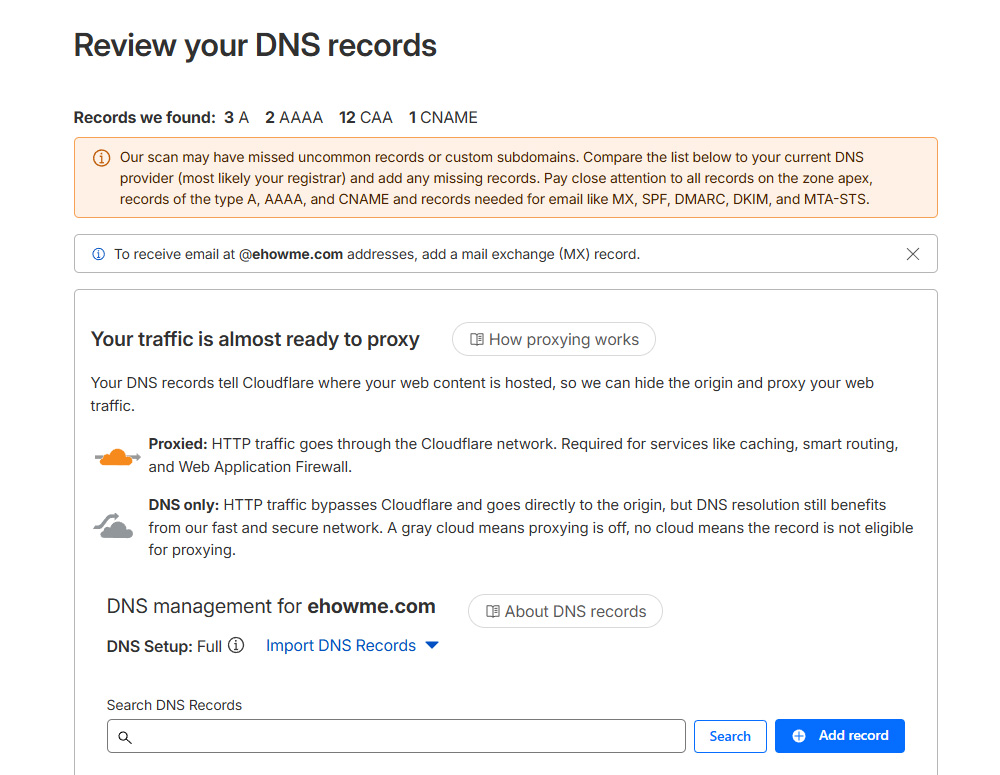
Task: Click the orange Proxied cloud icon
Action: [117, 456]
